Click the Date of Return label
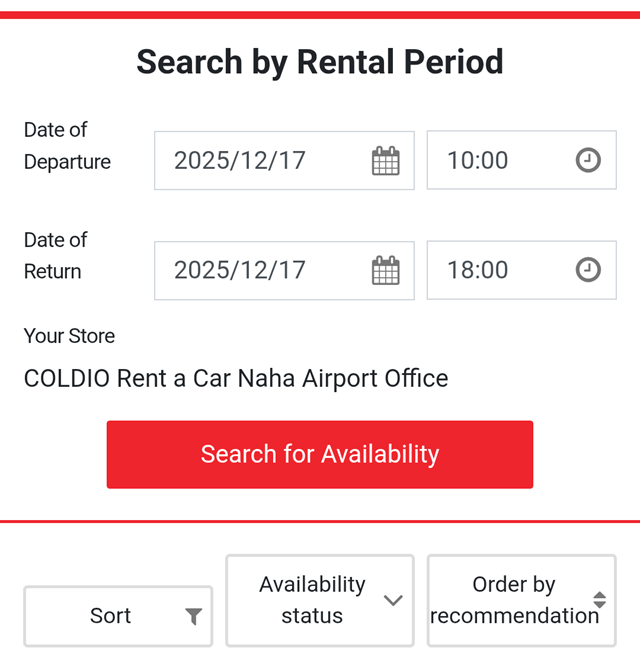 coord(56,255)
